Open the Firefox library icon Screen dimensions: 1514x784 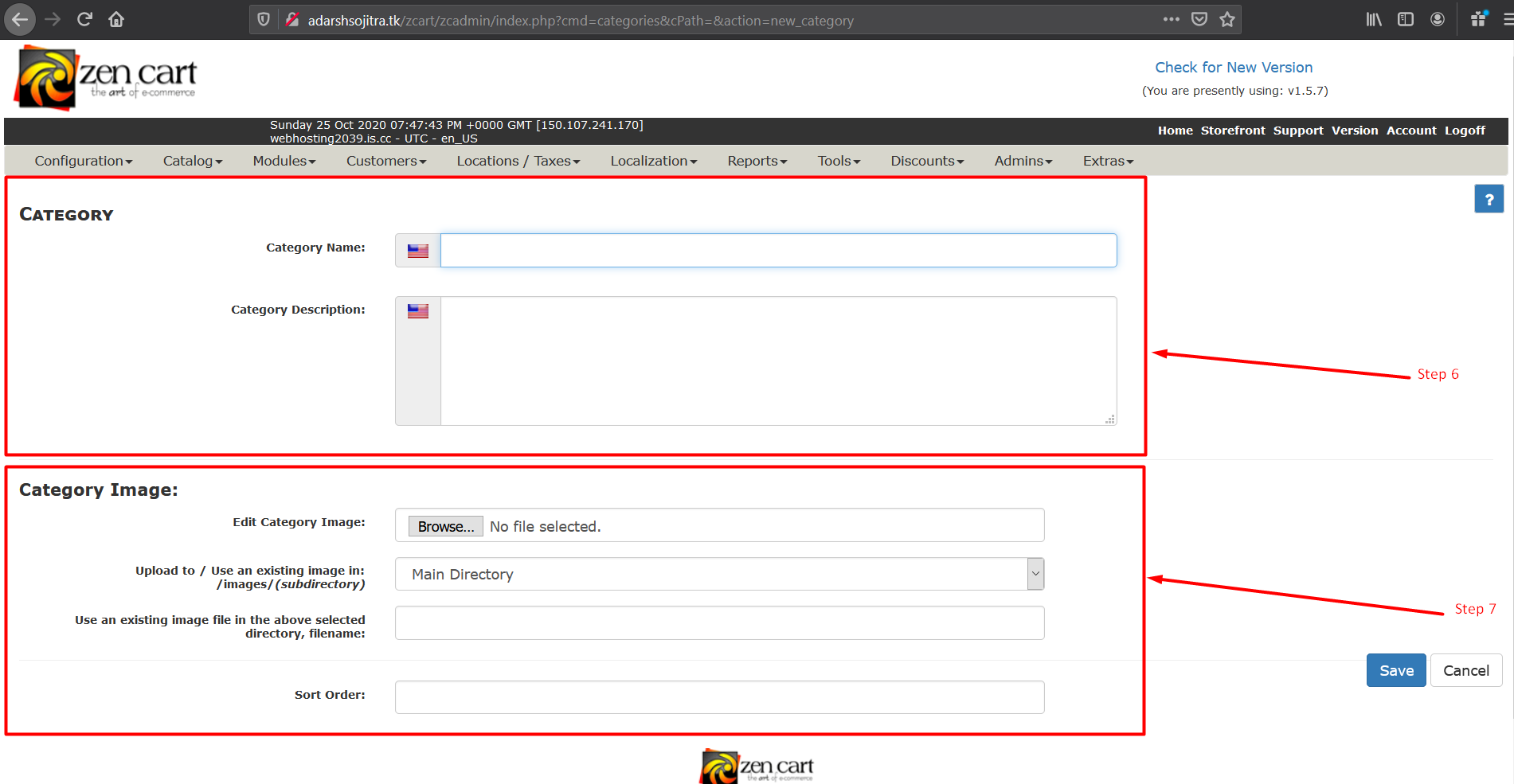click(x=1374, y=19)
